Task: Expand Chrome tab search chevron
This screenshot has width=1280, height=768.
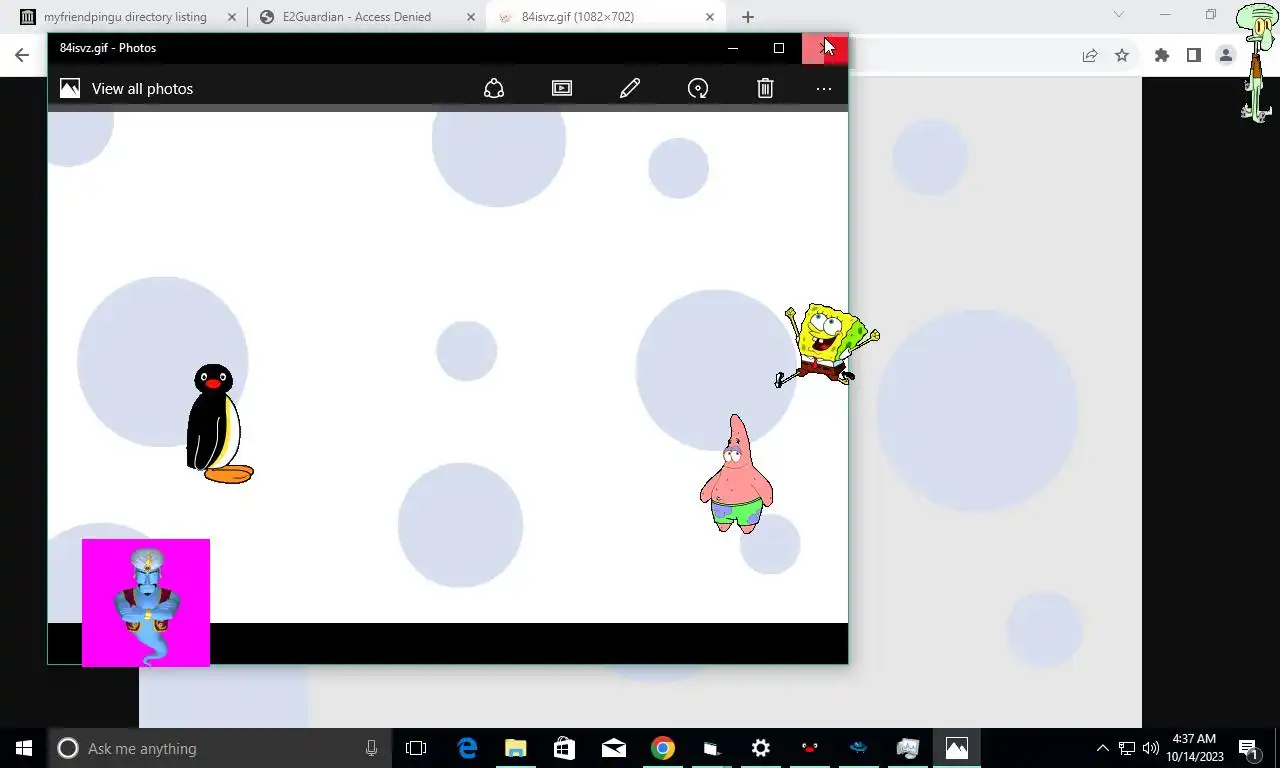Action: click(1119, 15)
